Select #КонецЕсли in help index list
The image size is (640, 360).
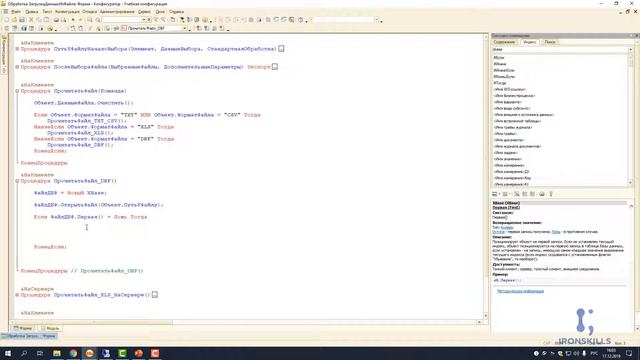click(504, 77)
